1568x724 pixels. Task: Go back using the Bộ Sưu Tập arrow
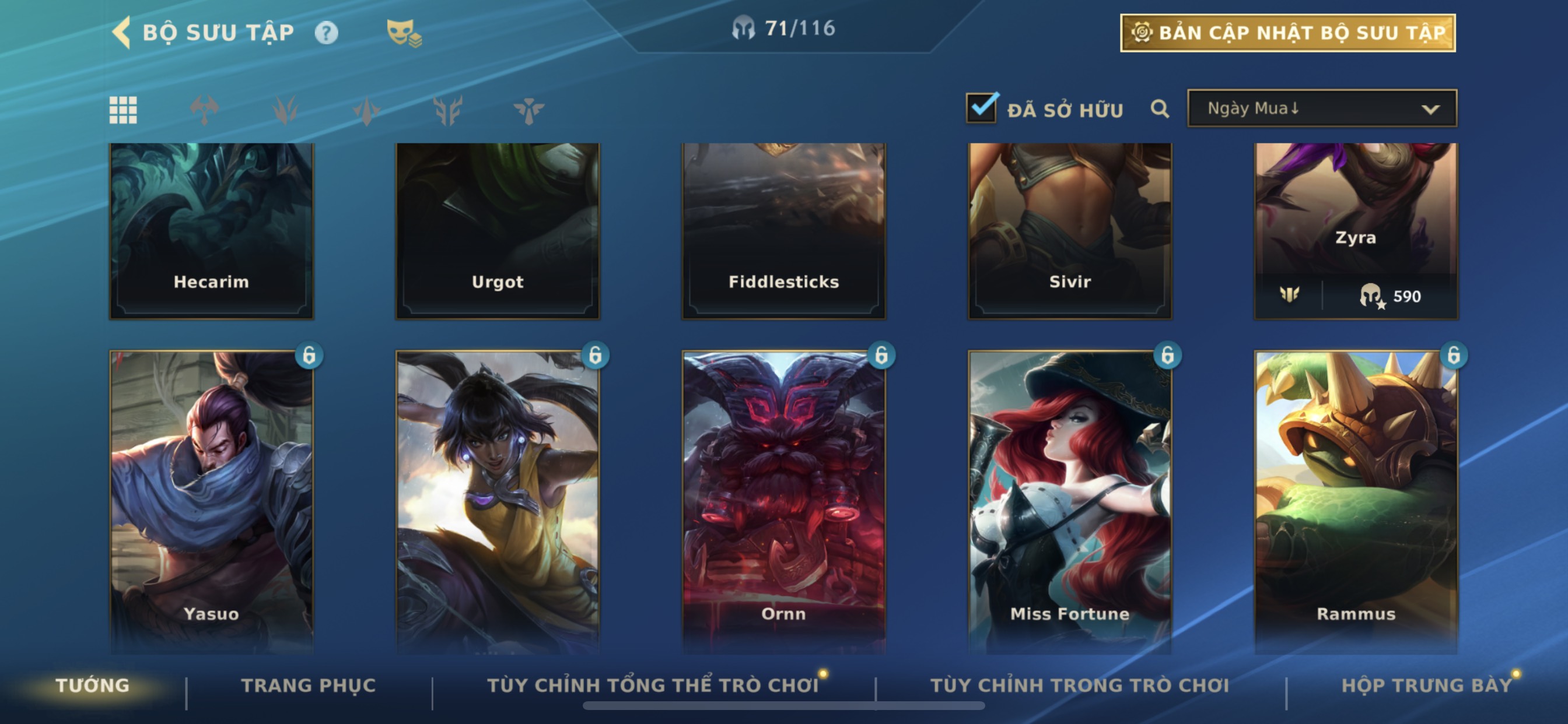(x=122, y=32)
